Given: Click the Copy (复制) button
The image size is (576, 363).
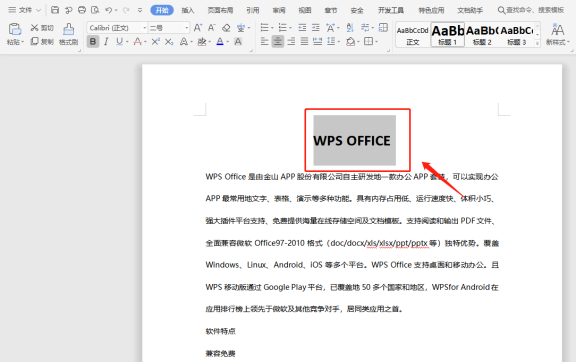Looking at the screenshot, I should pyautogui.click(x=42, y=42).
